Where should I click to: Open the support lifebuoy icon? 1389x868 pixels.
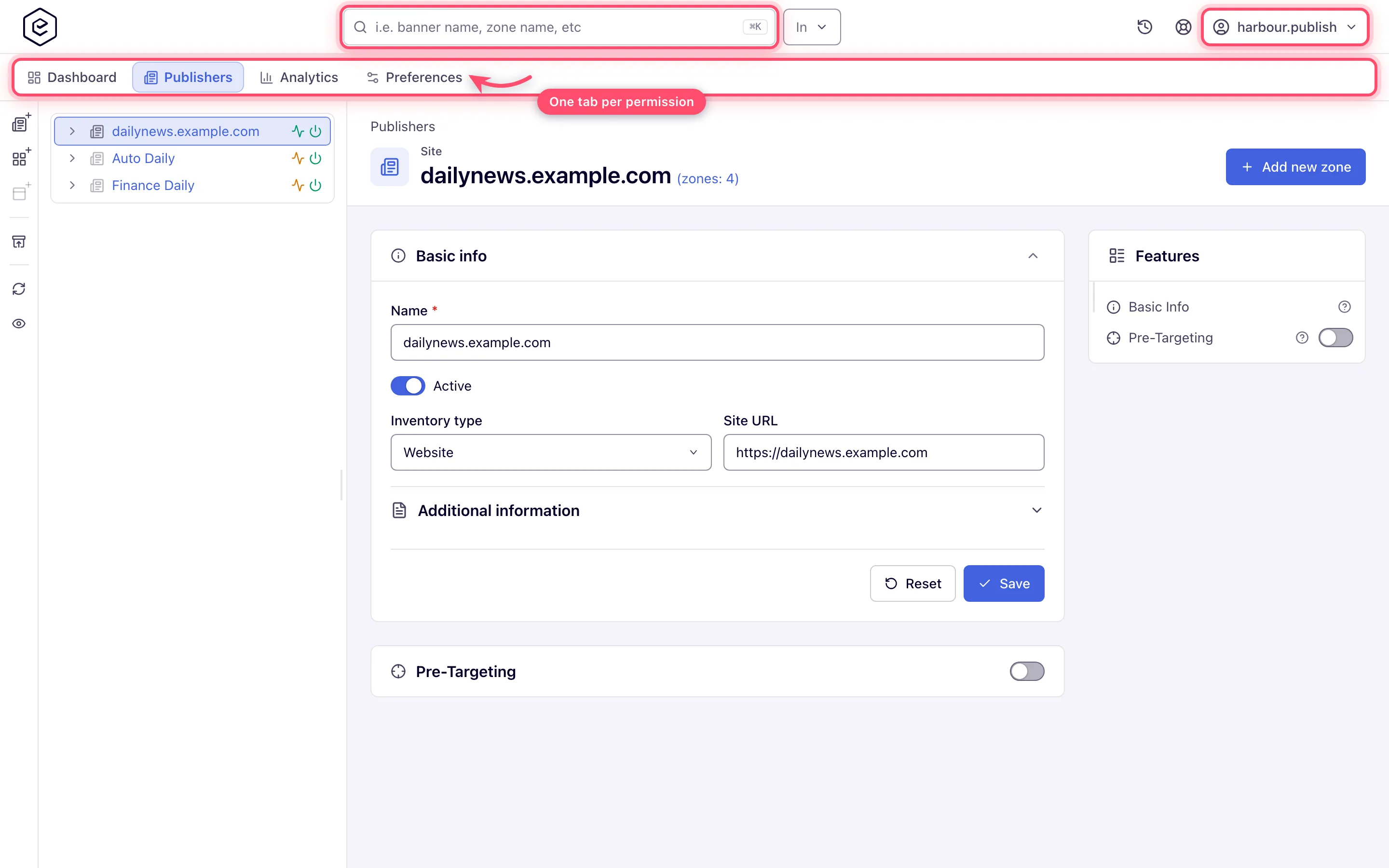click(1183, 27)
